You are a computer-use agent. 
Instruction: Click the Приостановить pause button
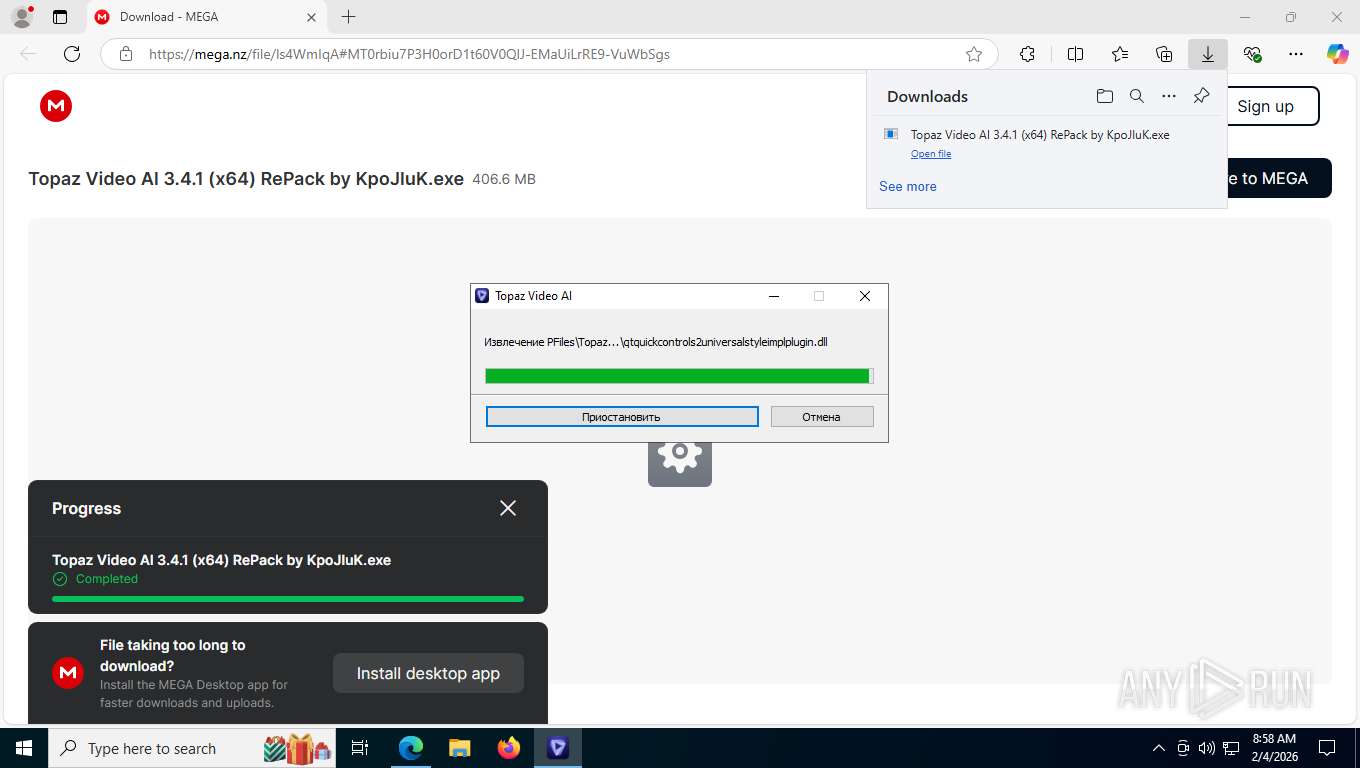pos(622,417)
